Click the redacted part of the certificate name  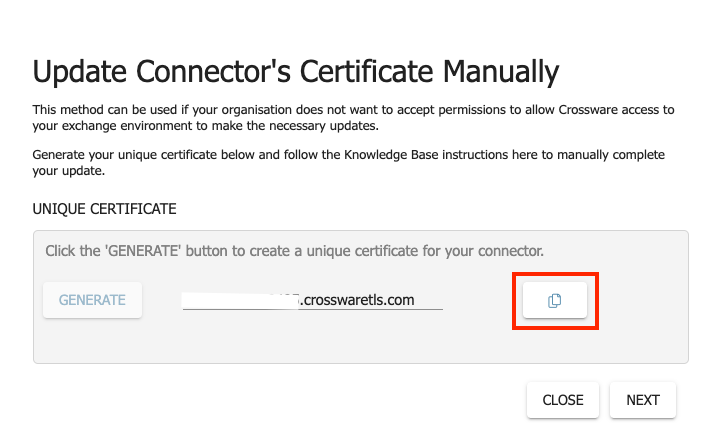(x=240, y=299)
